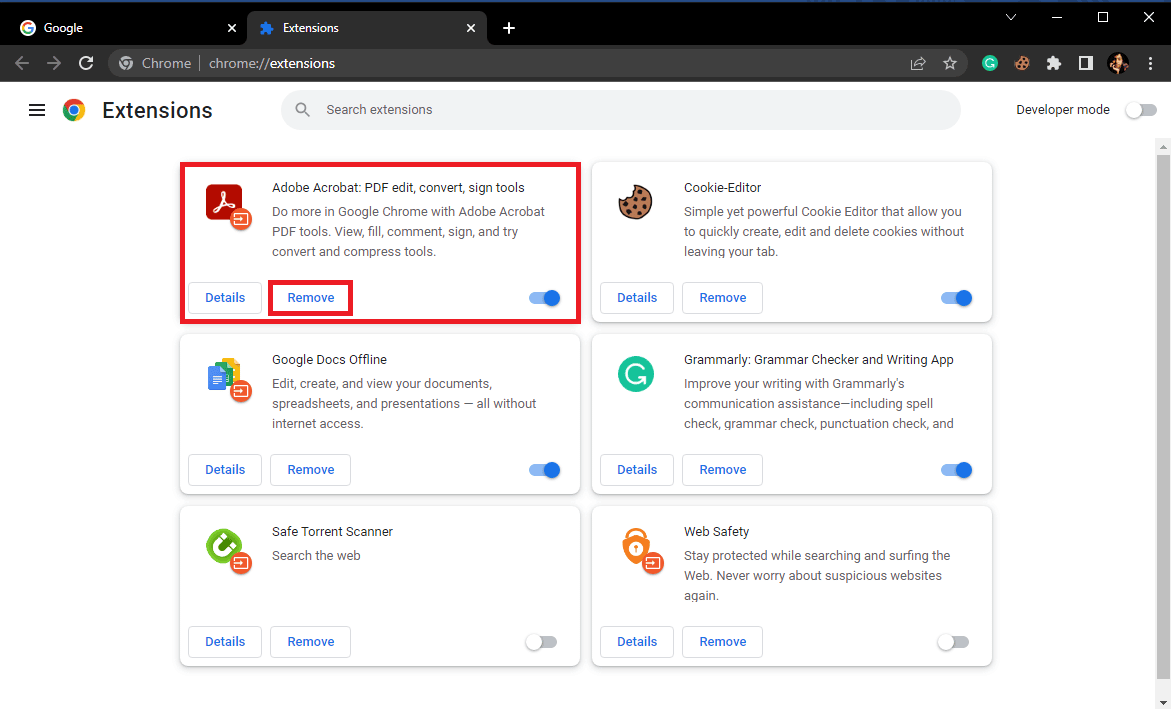
Task: Select the Extensions tab
Action: tap(366, 28)
